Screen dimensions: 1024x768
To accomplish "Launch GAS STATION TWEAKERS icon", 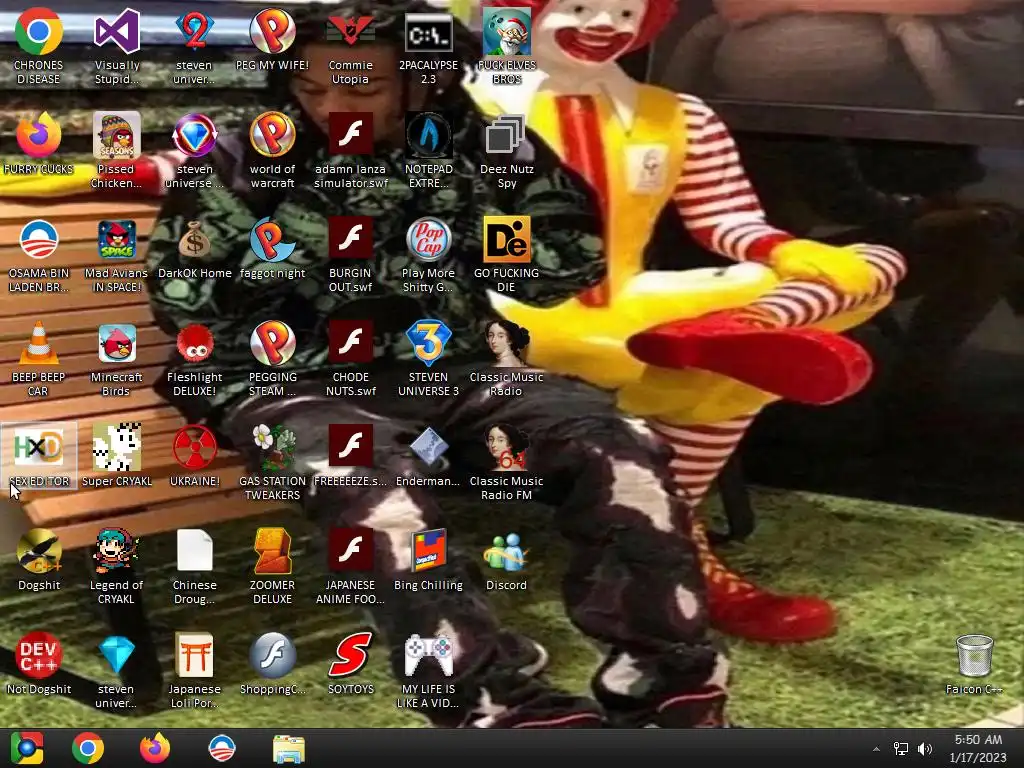I will (x=272, y=447).
